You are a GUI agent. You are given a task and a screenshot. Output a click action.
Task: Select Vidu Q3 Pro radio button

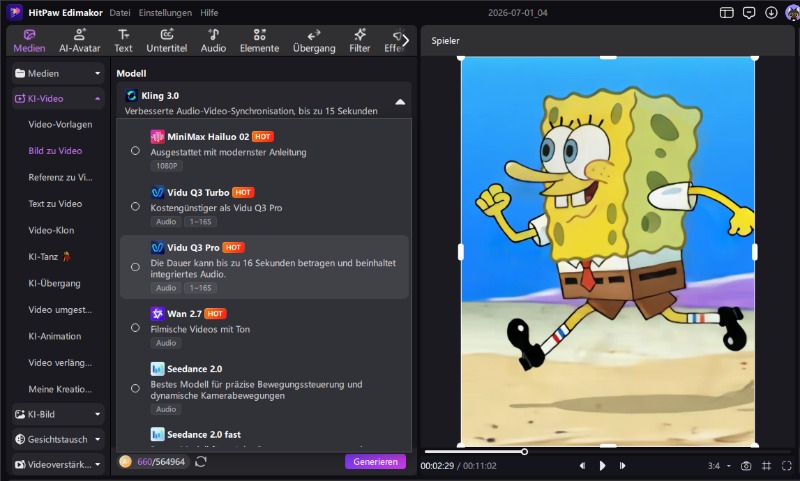tap(135, 267)
